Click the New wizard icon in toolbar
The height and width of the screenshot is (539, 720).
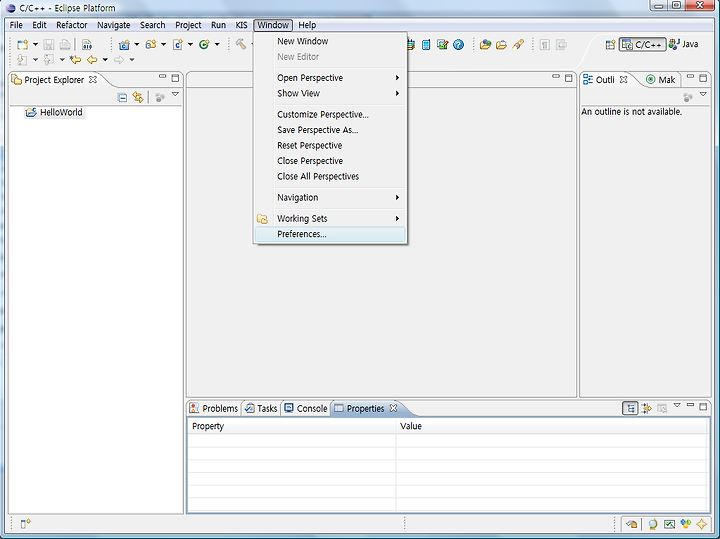(22, 45)
